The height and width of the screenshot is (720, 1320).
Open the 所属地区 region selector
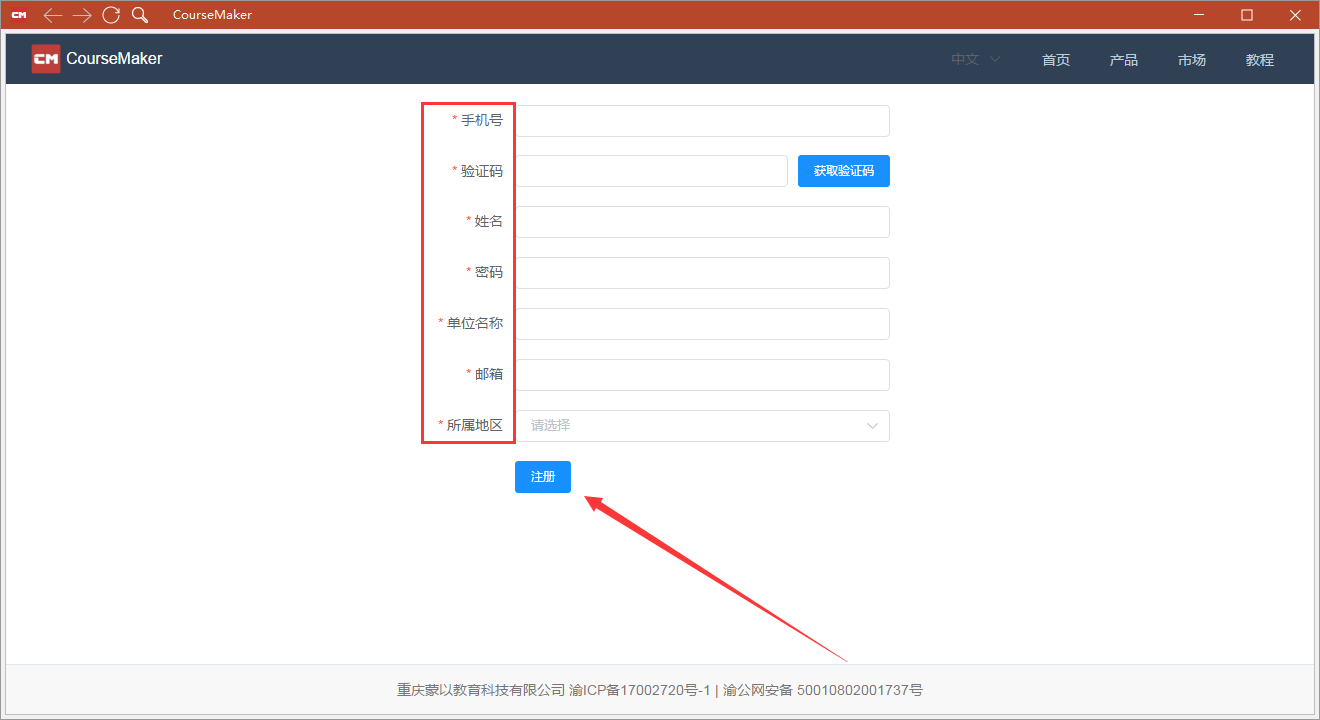[703, 425]
